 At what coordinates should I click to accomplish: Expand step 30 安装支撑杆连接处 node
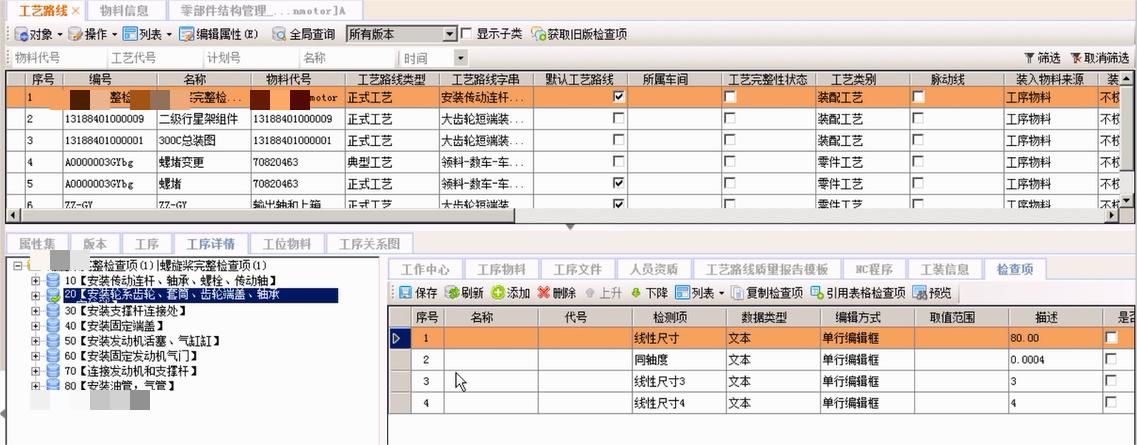click(x=35, y=310)
